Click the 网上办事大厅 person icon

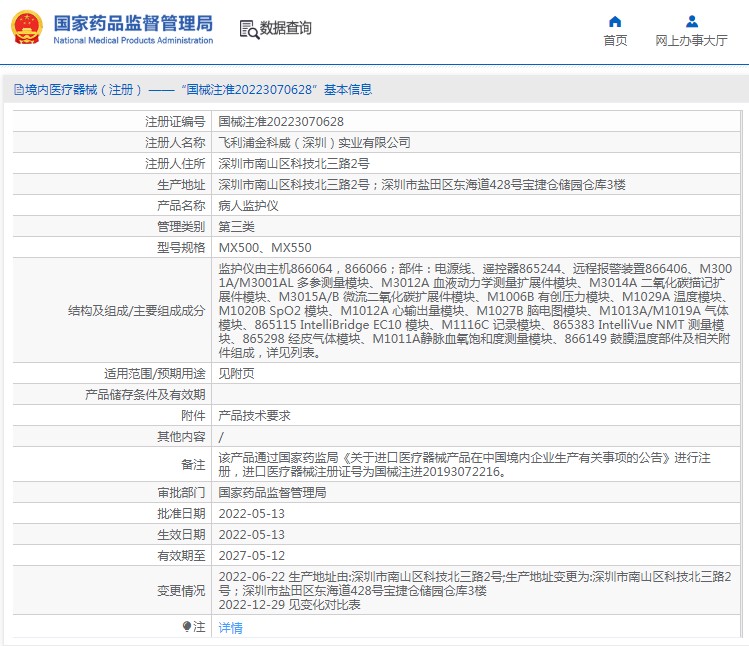click(x=691, y=21)
